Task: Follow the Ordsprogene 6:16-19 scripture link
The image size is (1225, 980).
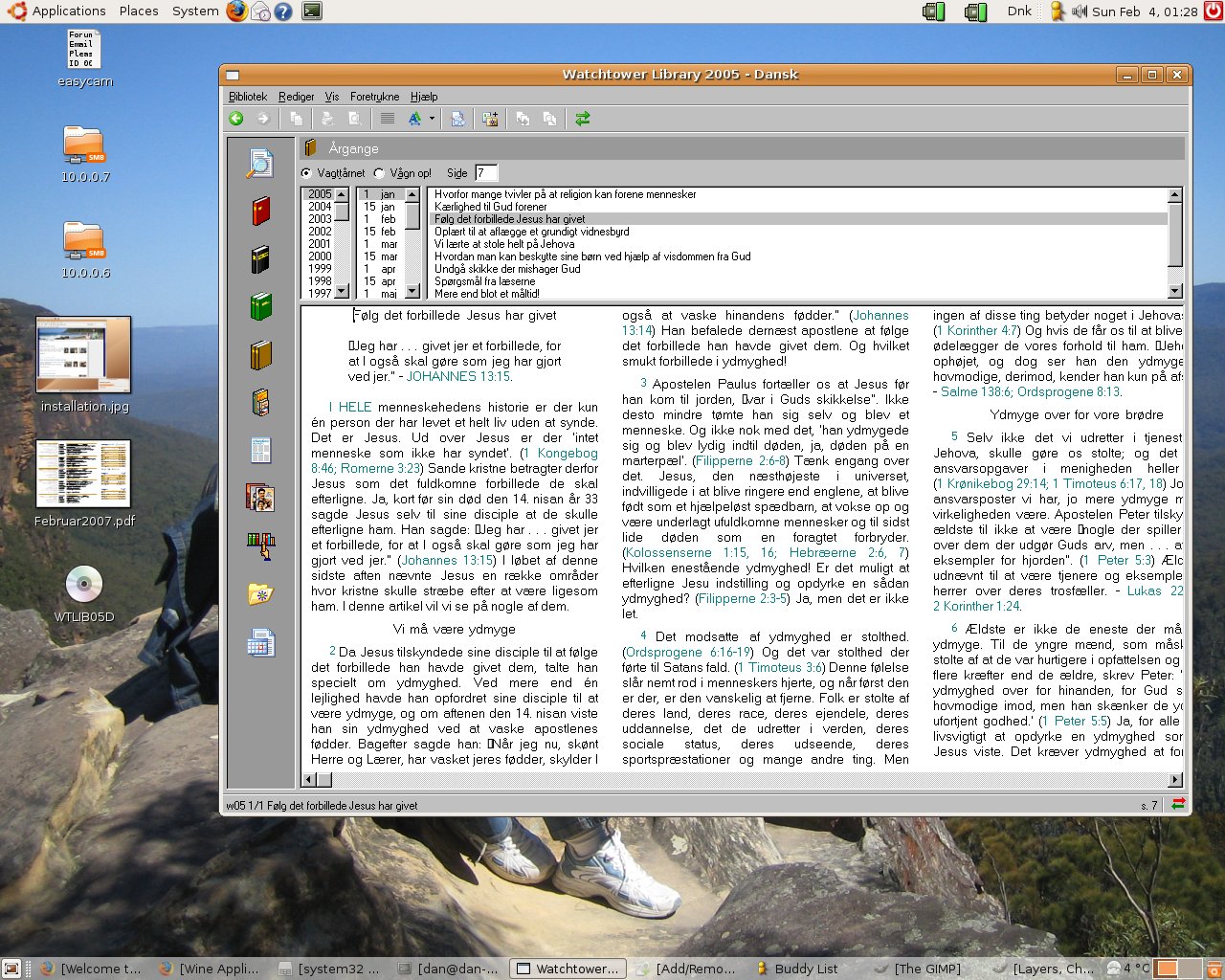Action: [x=688, y=652]
